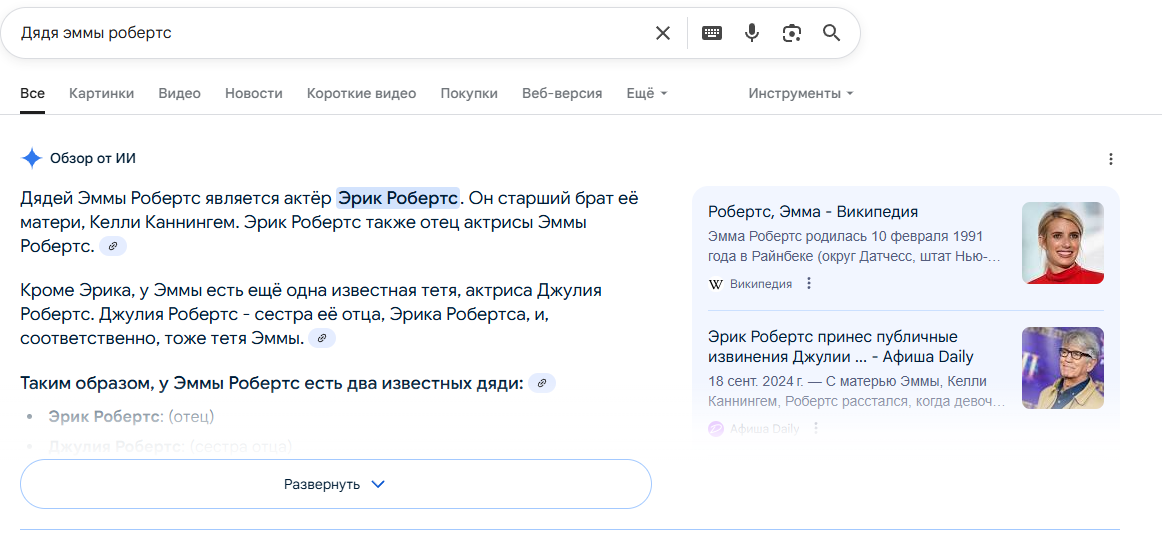Open more options for Wikipedia source card

[x=810, y=284]
